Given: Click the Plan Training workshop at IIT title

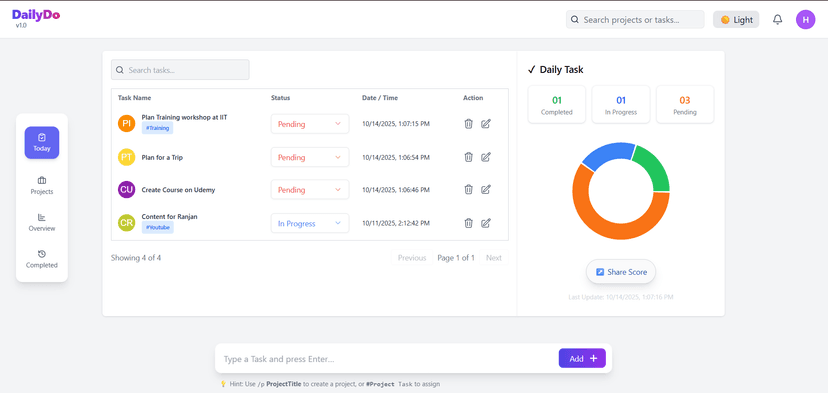Looking at the screenshot, I should 184,117.
